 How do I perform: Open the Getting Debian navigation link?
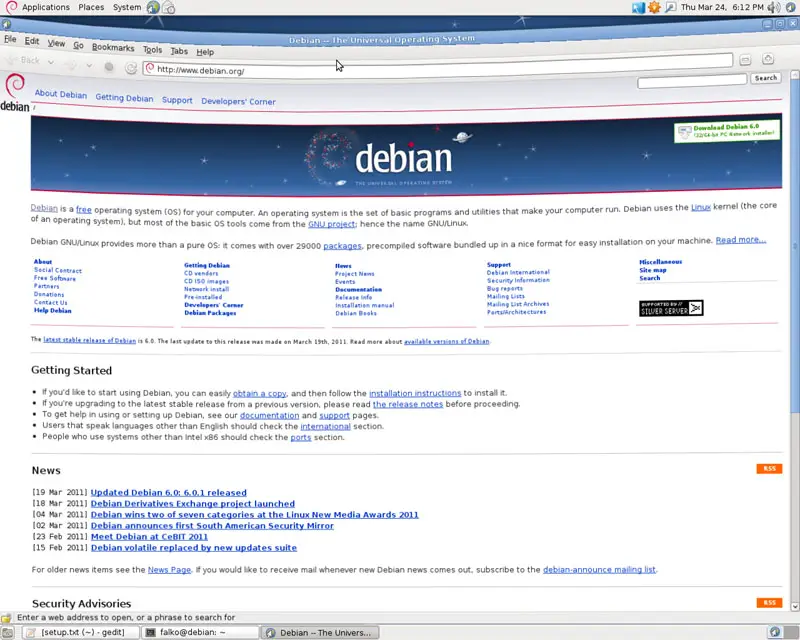[x=124, y=98]
